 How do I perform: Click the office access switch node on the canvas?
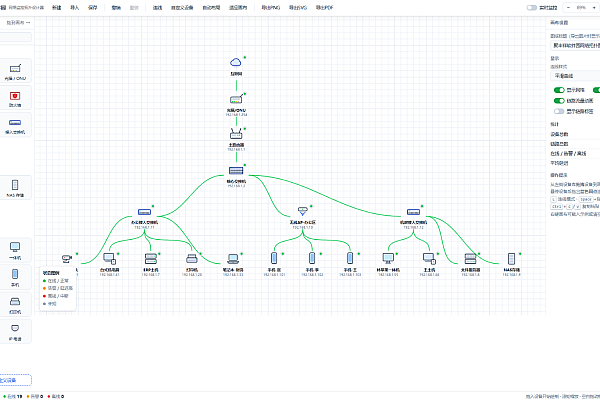144,212
